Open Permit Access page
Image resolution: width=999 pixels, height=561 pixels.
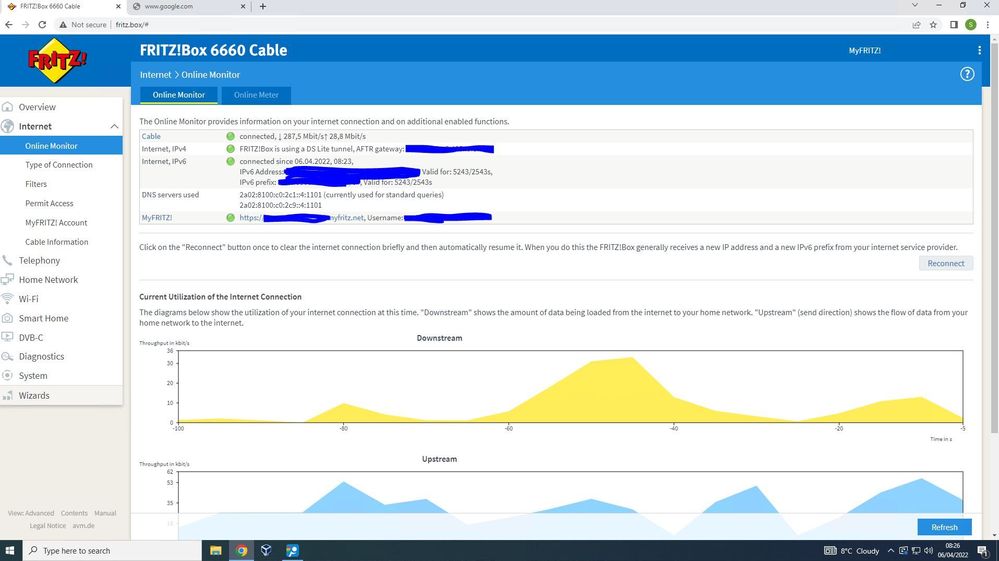click(49, 203)
